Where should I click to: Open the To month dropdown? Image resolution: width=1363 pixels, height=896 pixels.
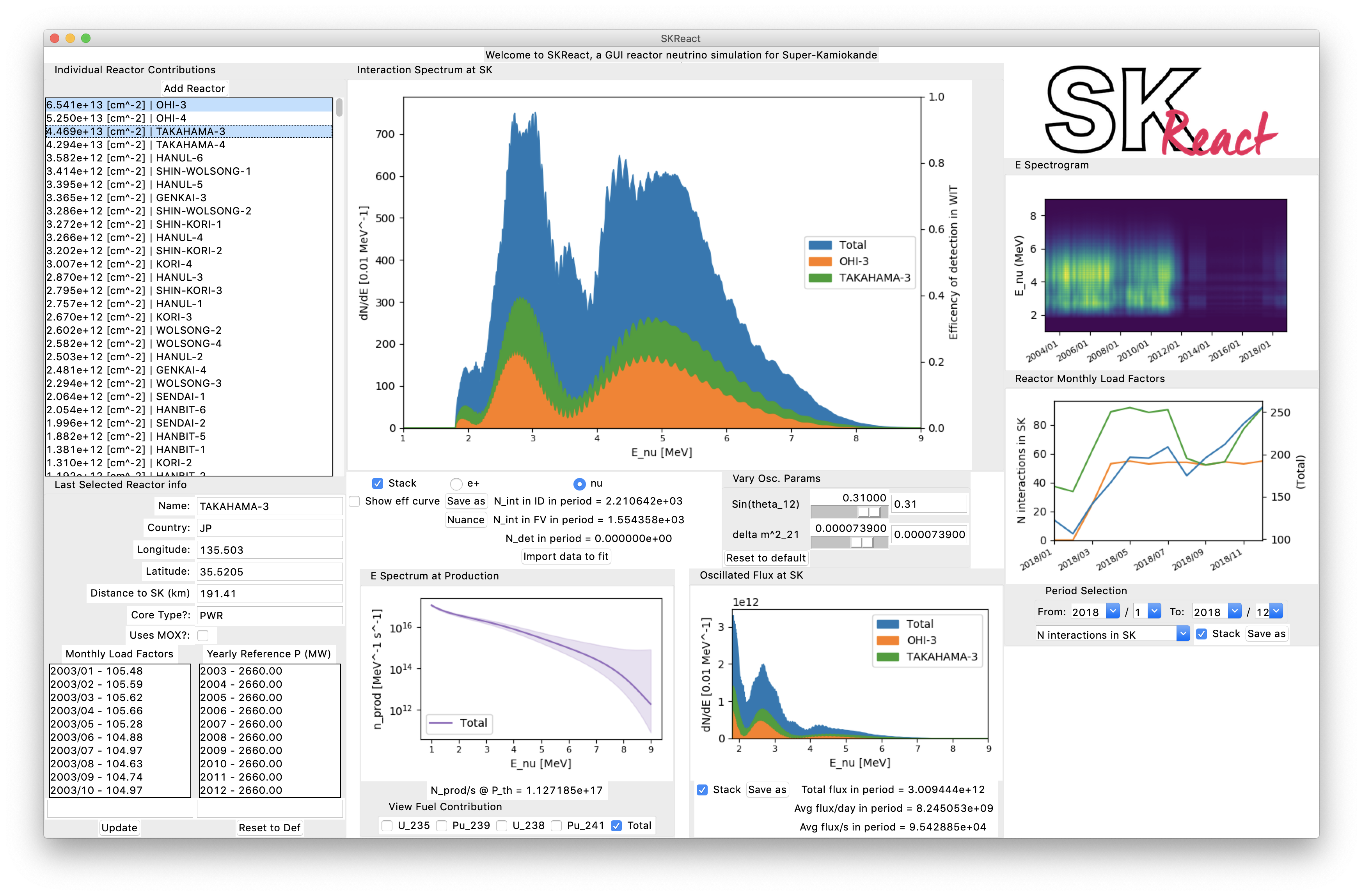click(1276, 611)
